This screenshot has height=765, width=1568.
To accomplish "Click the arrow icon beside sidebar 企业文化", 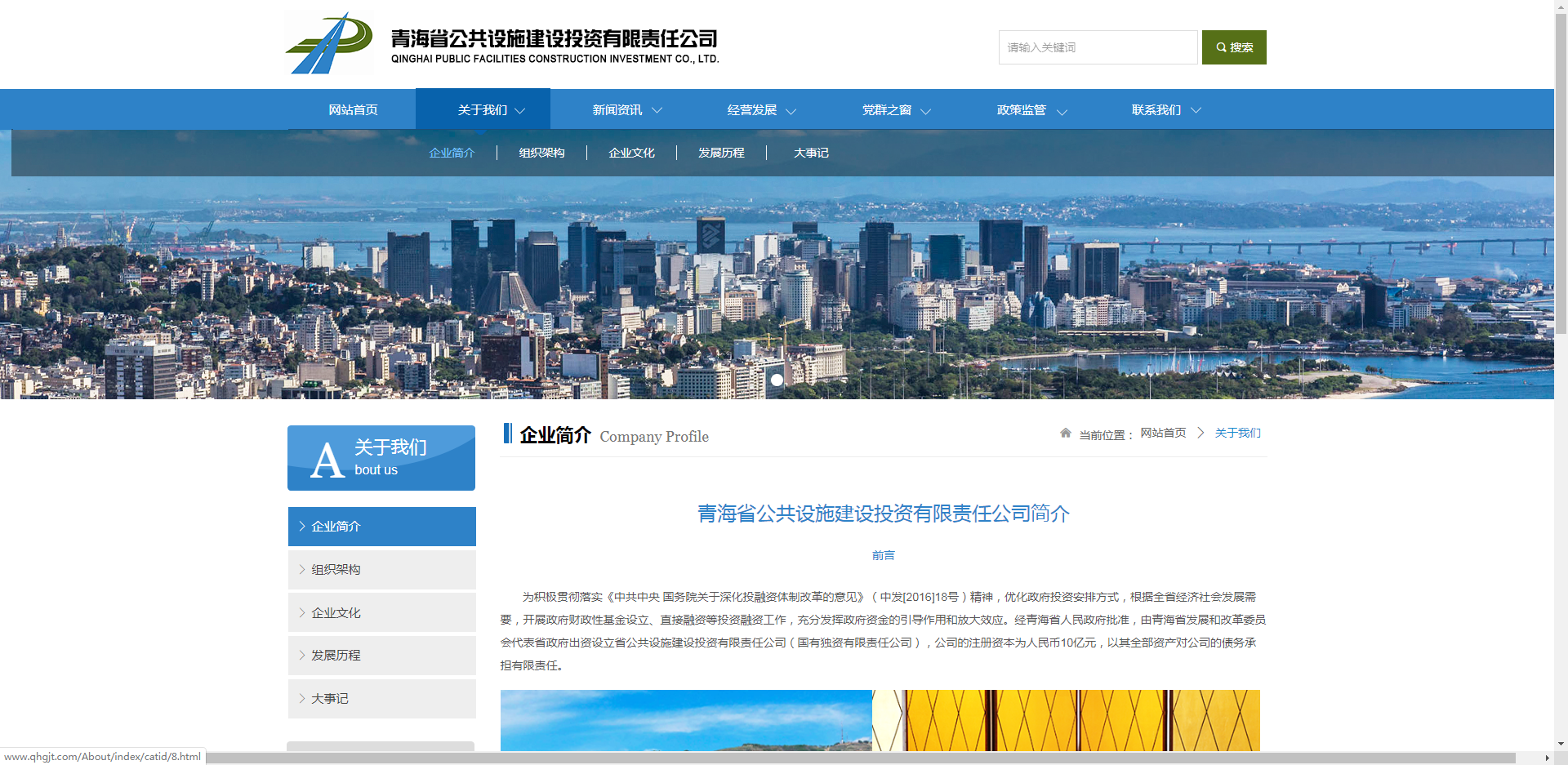I will click(x=301, y=612).
